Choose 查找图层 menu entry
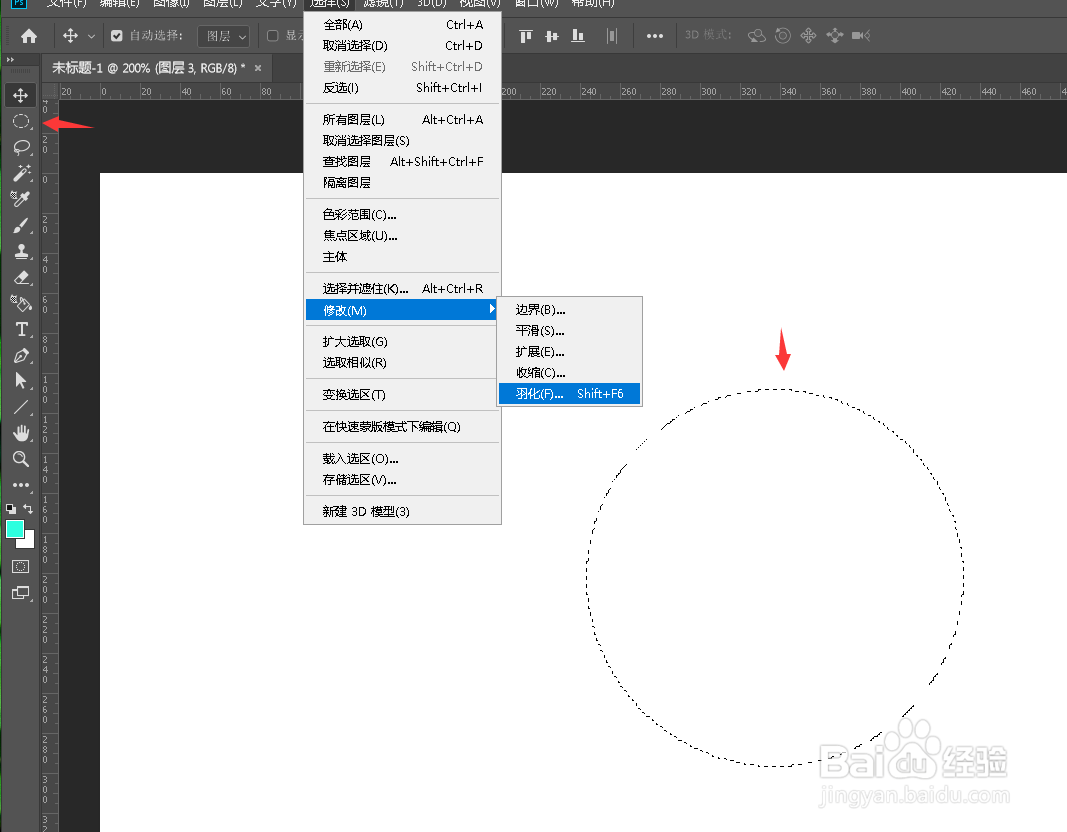 point(402,162)
